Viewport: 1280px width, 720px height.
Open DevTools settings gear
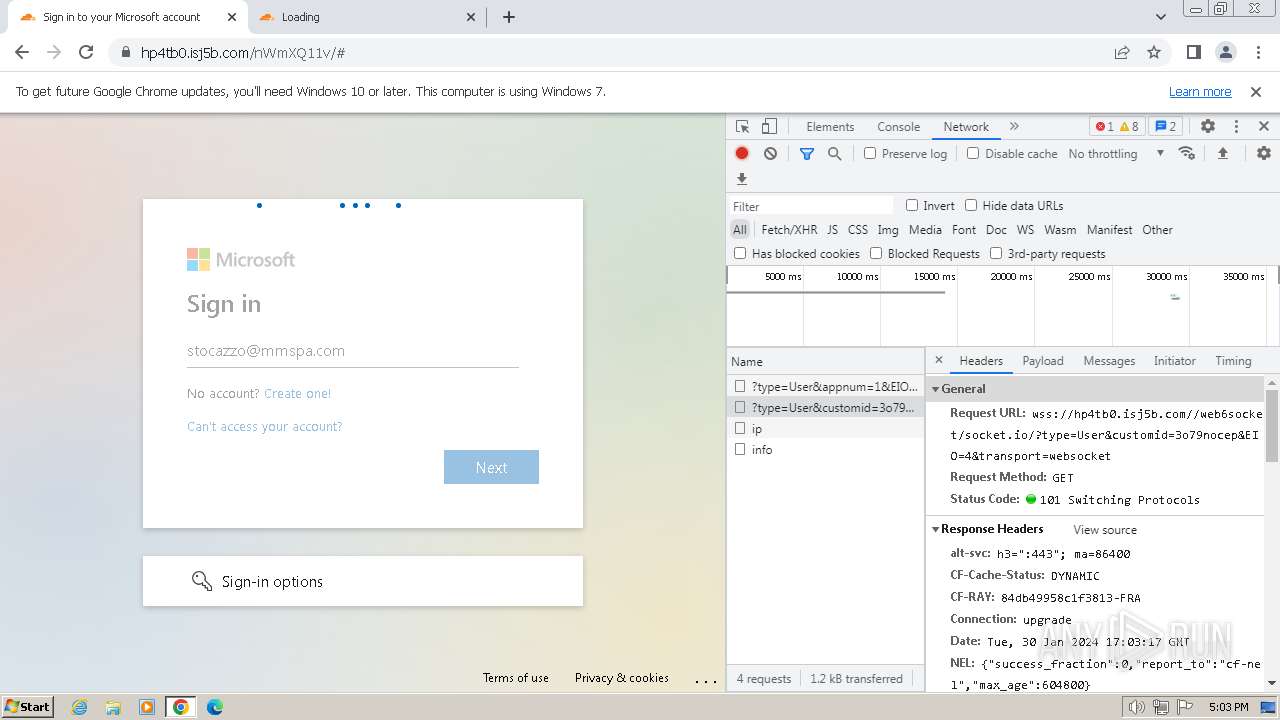point(1208,127)
